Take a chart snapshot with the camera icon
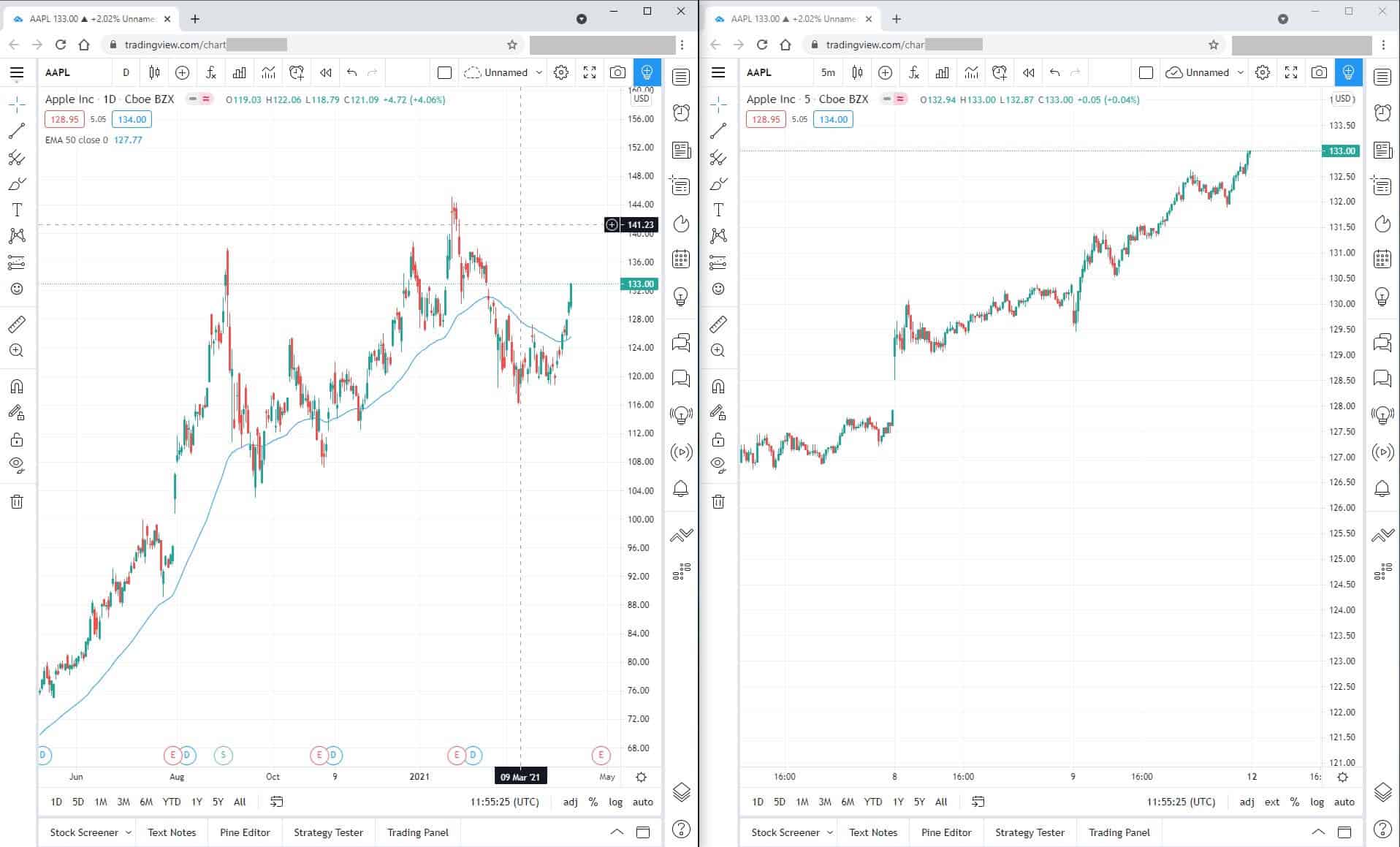 617,72
